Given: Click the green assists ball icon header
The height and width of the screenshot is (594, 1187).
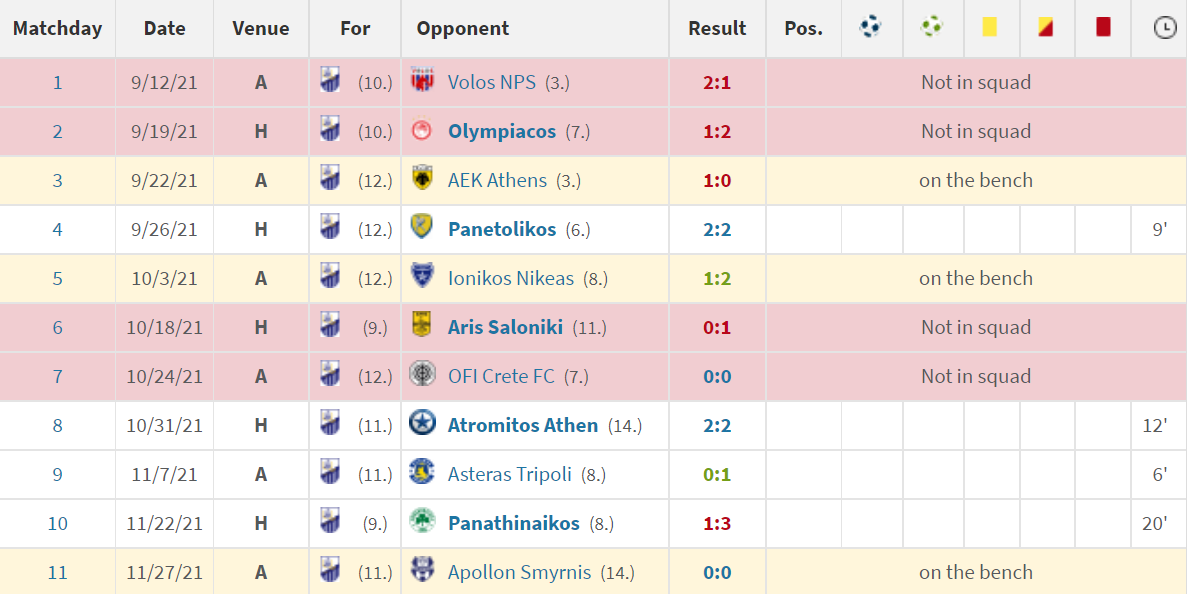Looking at the screenshot, I should click(x=932, y=27).
